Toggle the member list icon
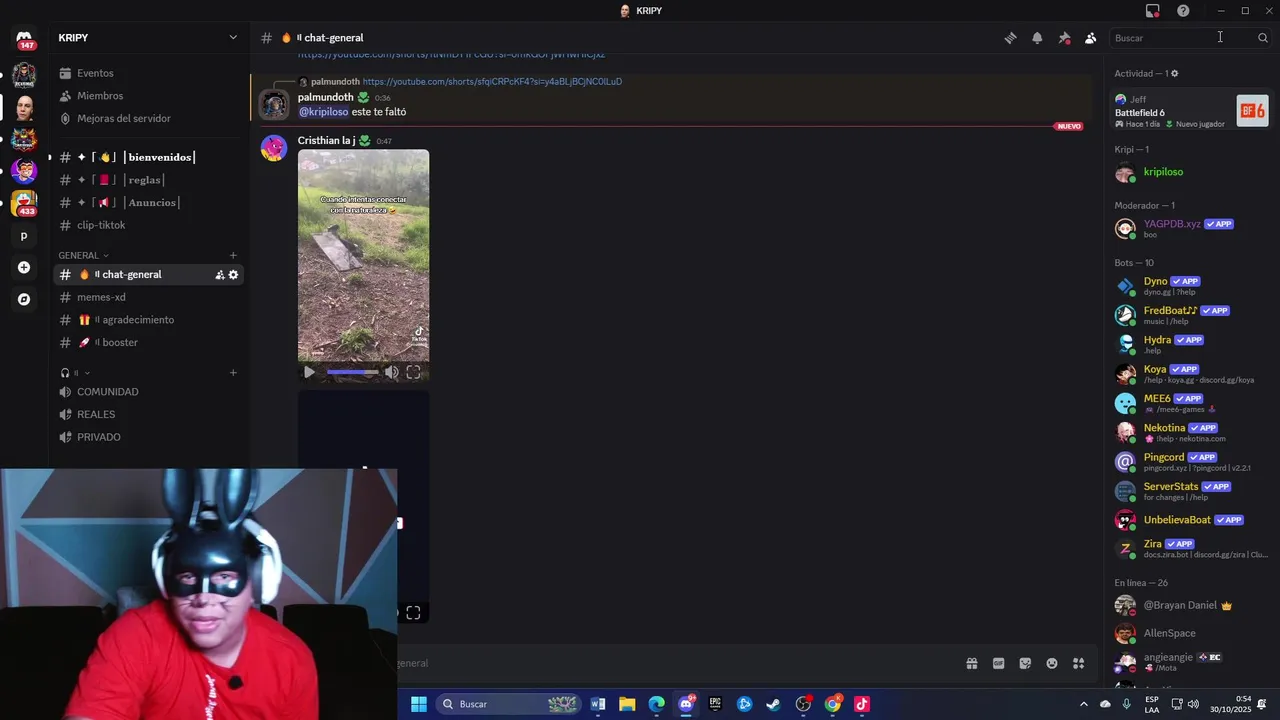 1091,38
